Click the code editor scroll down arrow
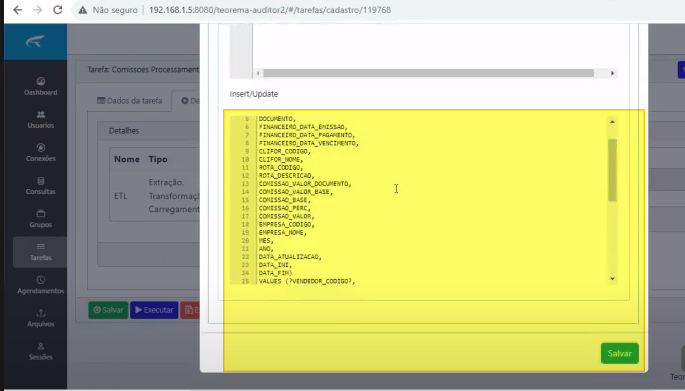 pyautogui.click(x=612, y=279)
